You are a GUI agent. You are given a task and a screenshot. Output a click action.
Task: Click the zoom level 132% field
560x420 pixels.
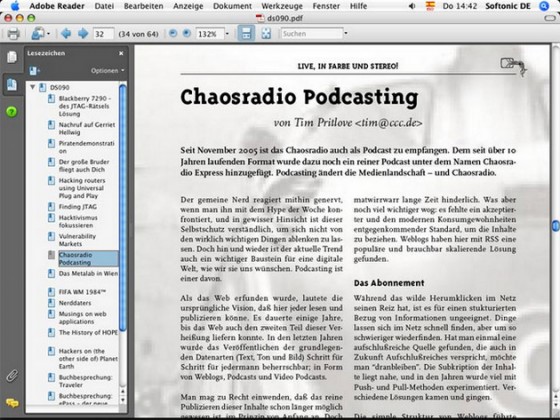tap(210, 34)
